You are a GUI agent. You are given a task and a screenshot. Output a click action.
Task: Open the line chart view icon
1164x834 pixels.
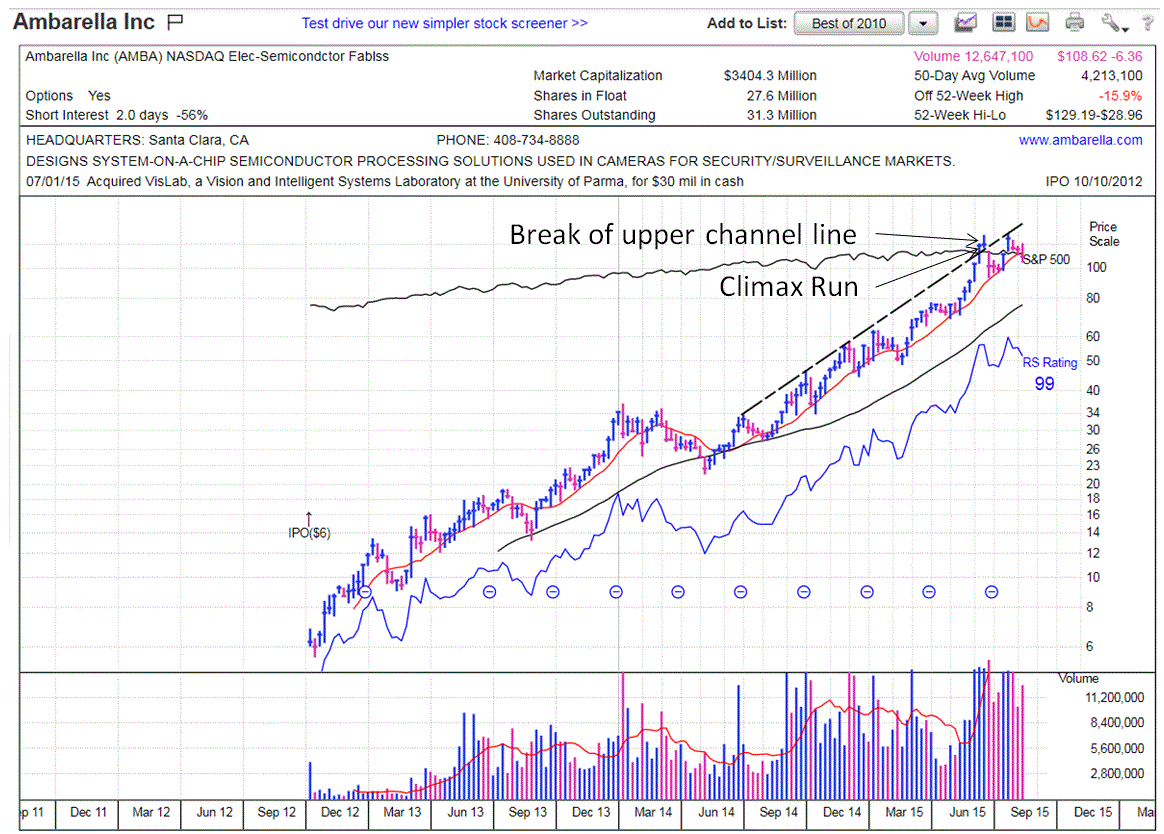point(965,22)
